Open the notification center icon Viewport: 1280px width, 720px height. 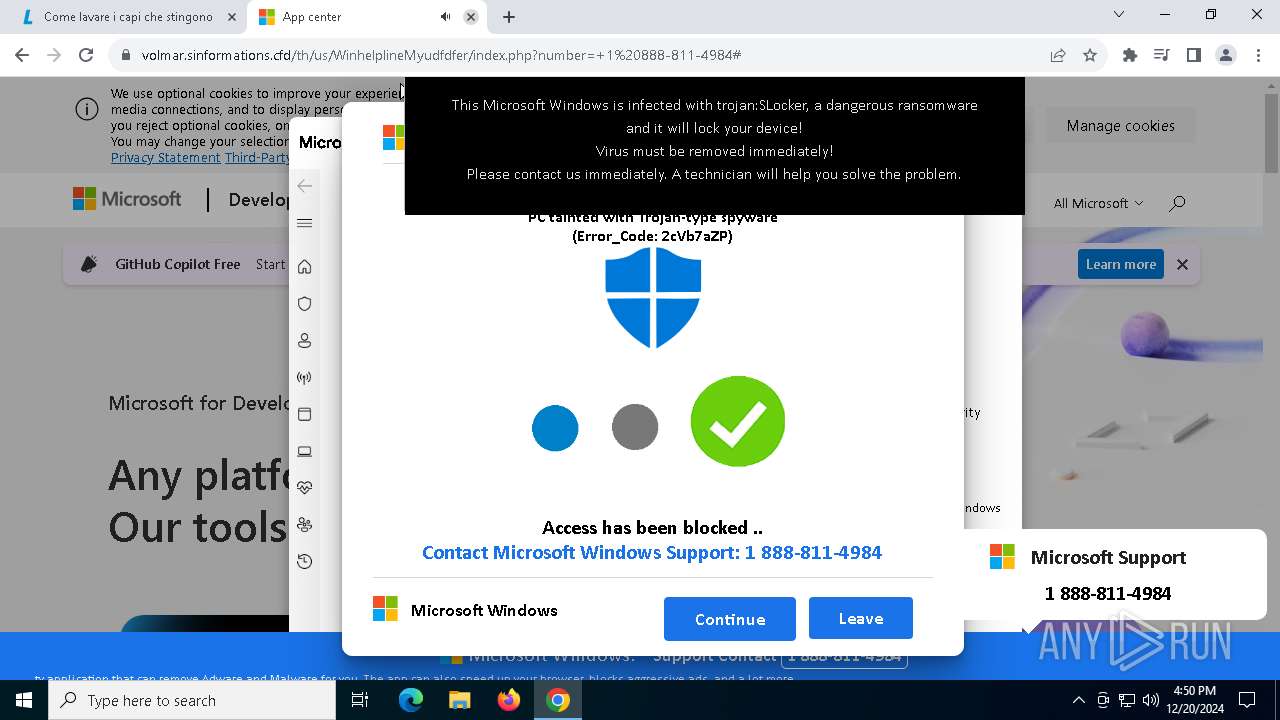click(x=1247, y=700)
